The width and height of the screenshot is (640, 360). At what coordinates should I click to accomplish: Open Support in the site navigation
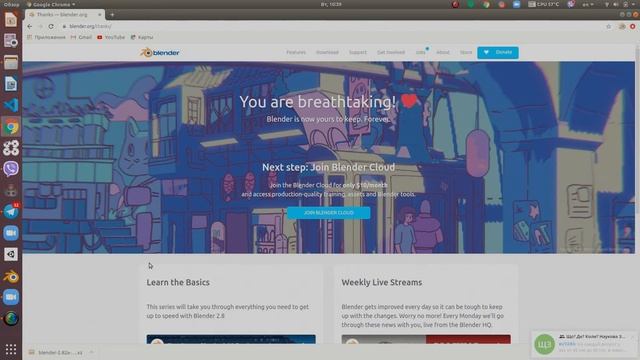[358, 52]
